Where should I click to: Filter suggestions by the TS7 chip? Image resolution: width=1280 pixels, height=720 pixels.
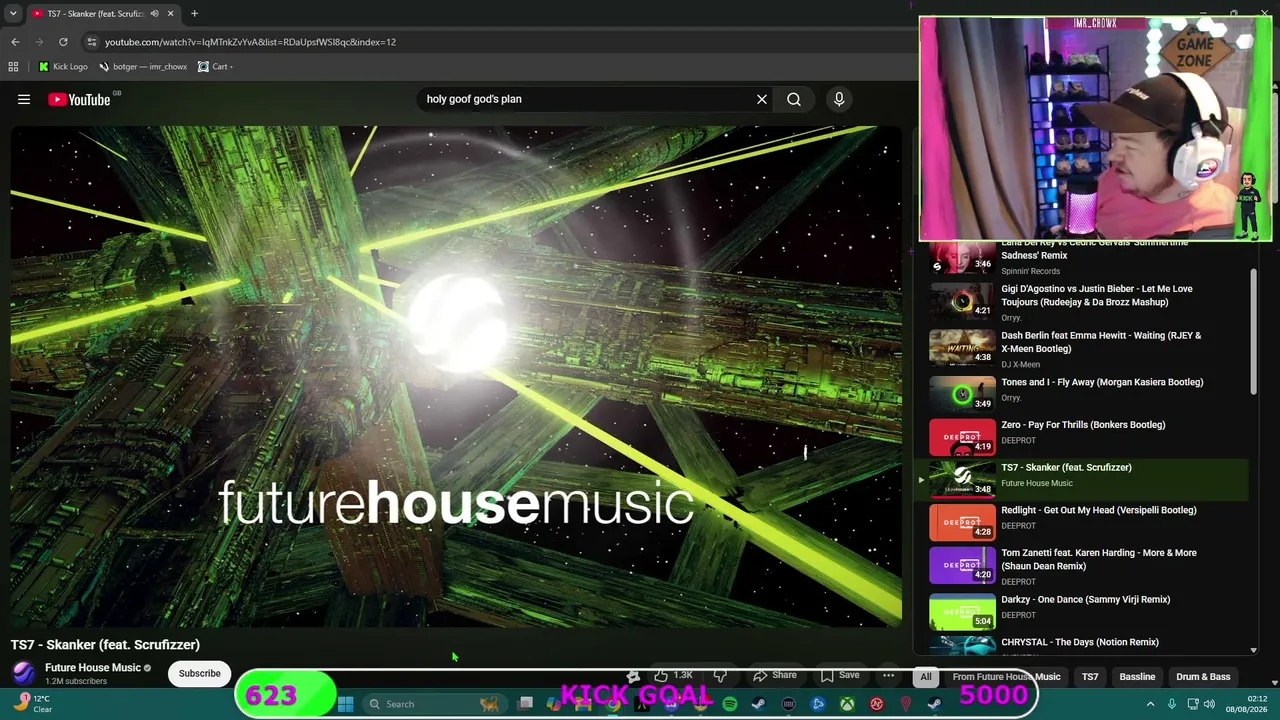point(1090,677)
